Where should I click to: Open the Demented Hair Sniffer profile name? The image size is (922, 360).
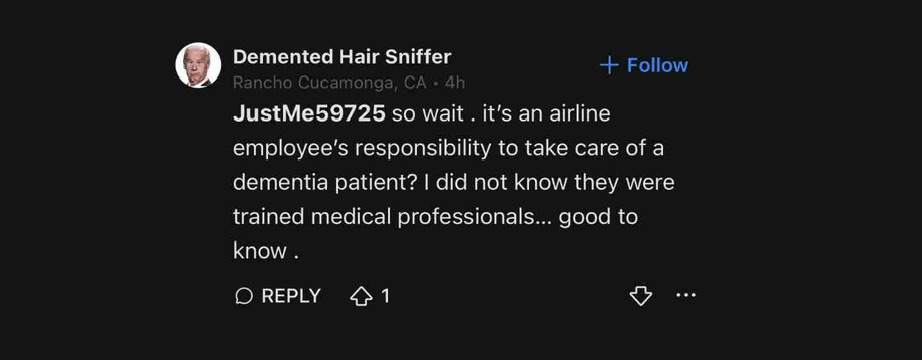click(342, 56)
